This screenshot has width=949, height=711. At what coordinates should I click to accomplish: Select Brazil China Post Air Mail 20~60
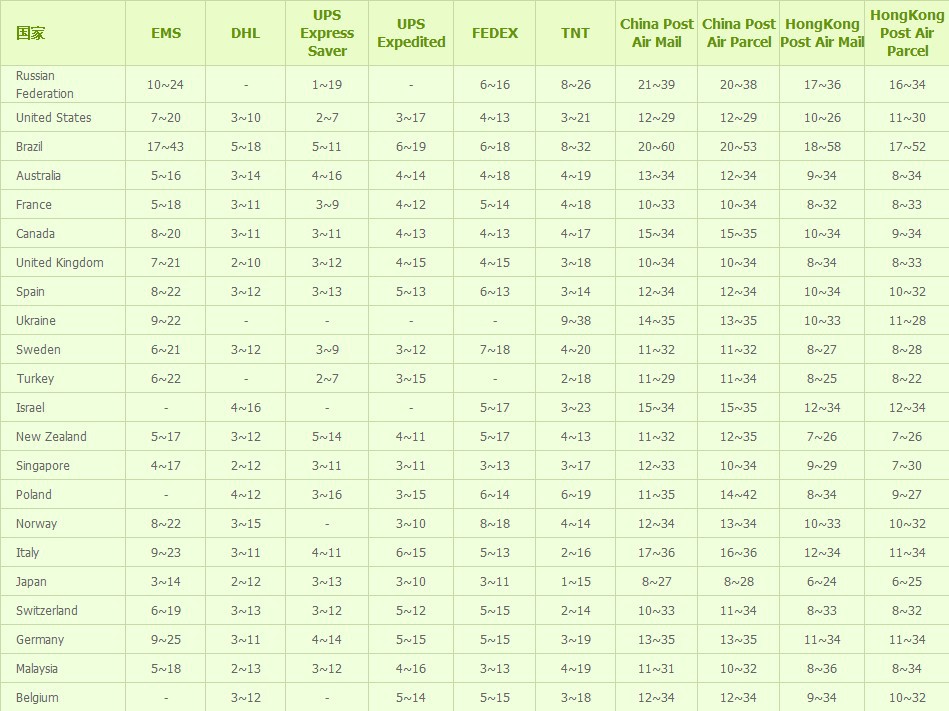656,146
